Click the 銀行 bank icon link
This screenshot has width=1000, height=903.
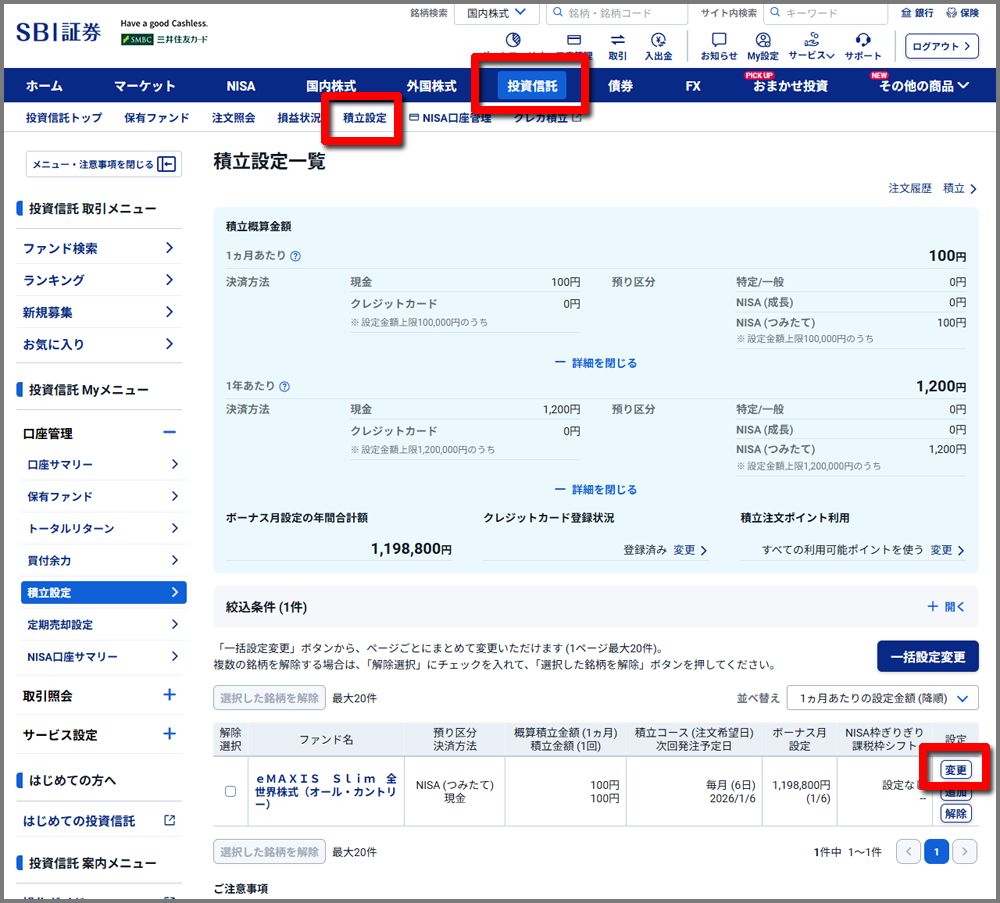point(917,13)
